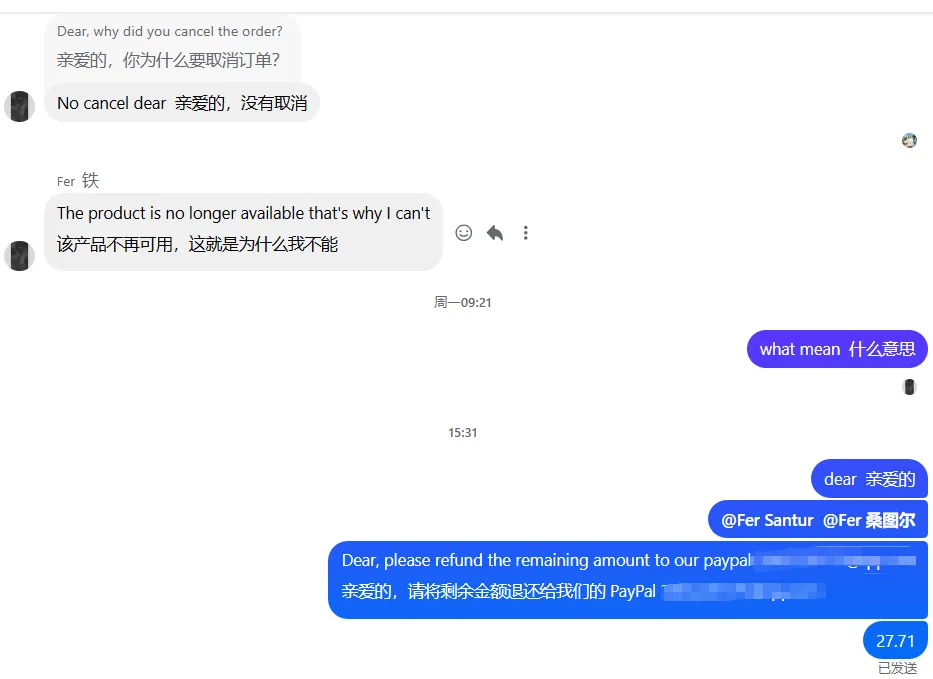933x679 pixels.
Task: Click the 'product is no longer available' bubble
Action: click(243, 231)
